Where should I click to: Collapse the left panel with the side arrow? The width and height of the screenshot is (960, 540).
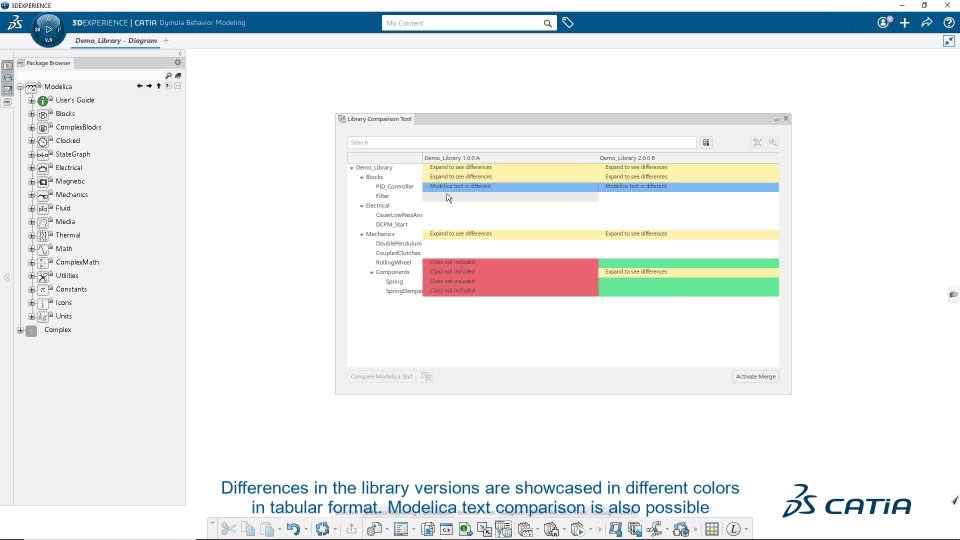click(7, 278)
